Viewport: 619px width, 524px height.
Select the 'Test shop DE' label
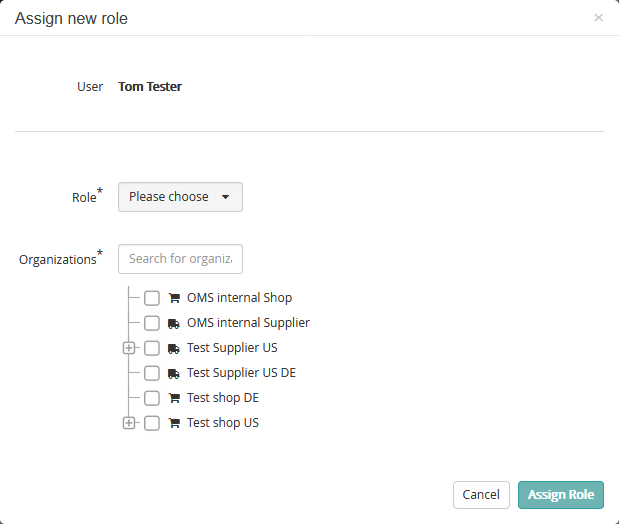223,398
